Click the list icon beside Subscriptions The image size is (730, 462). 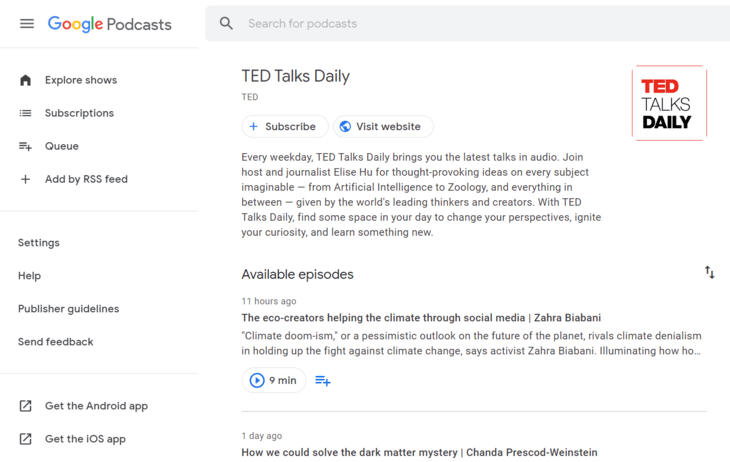[x=26, y=113]
